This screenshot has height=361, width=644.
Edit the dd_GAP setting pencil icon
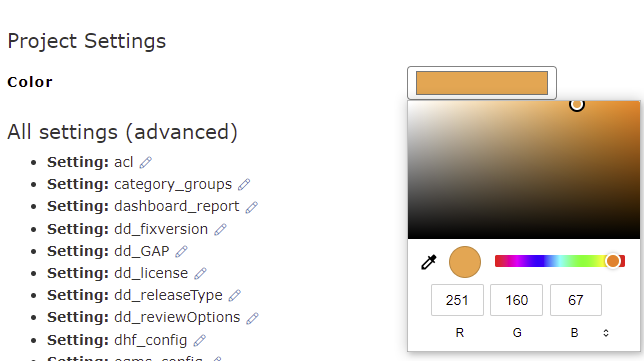click(182, 251)
